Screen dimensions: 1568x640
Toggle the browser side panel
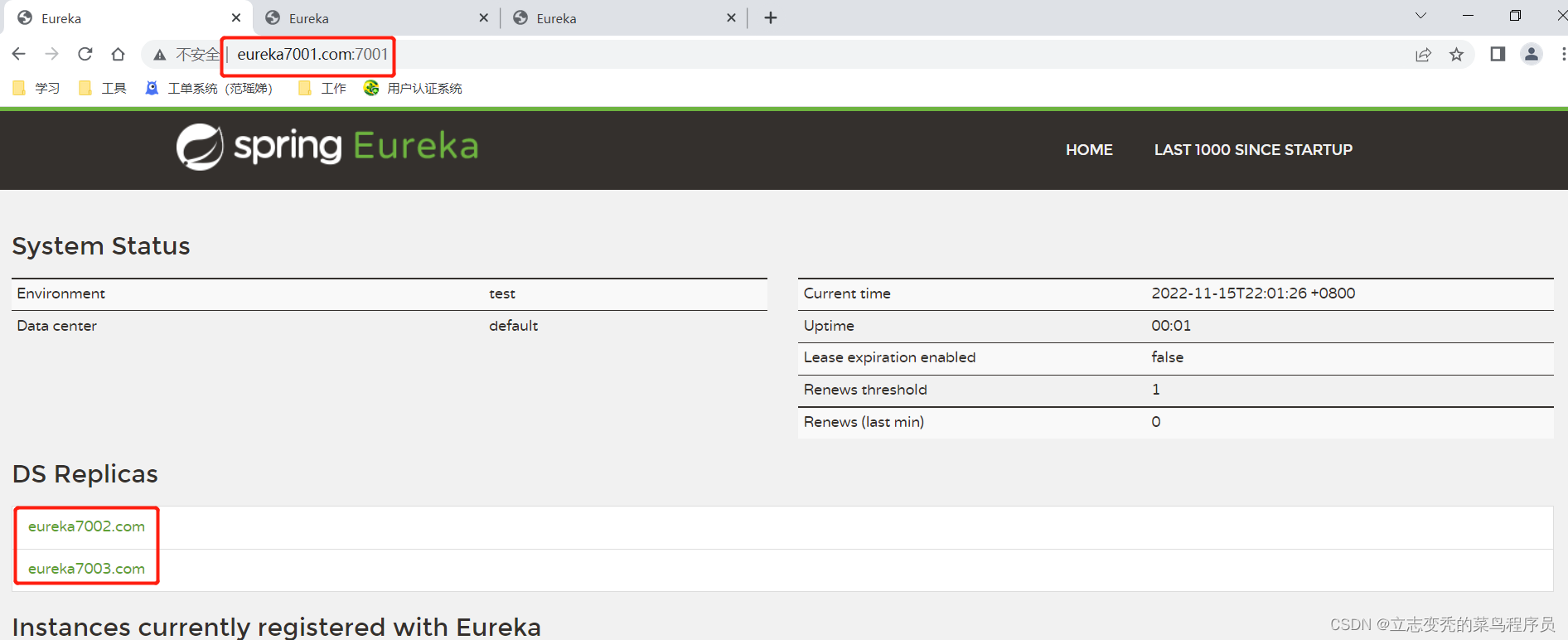click(x=1498, y=54)
